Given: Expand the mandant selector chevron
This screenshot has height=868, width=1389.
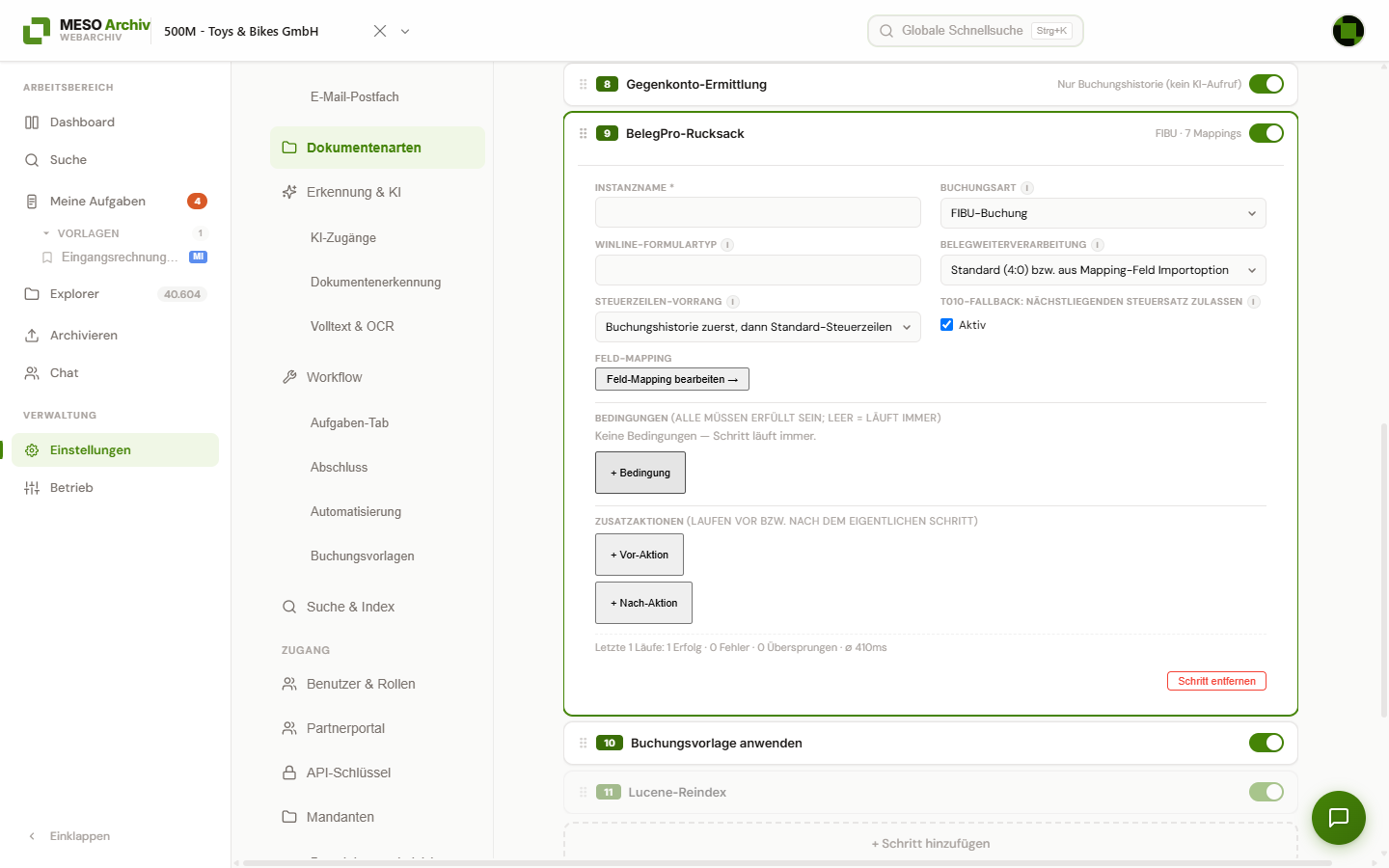Looking at the screenshot, I should pyautogui.click(x=405, y=31).
